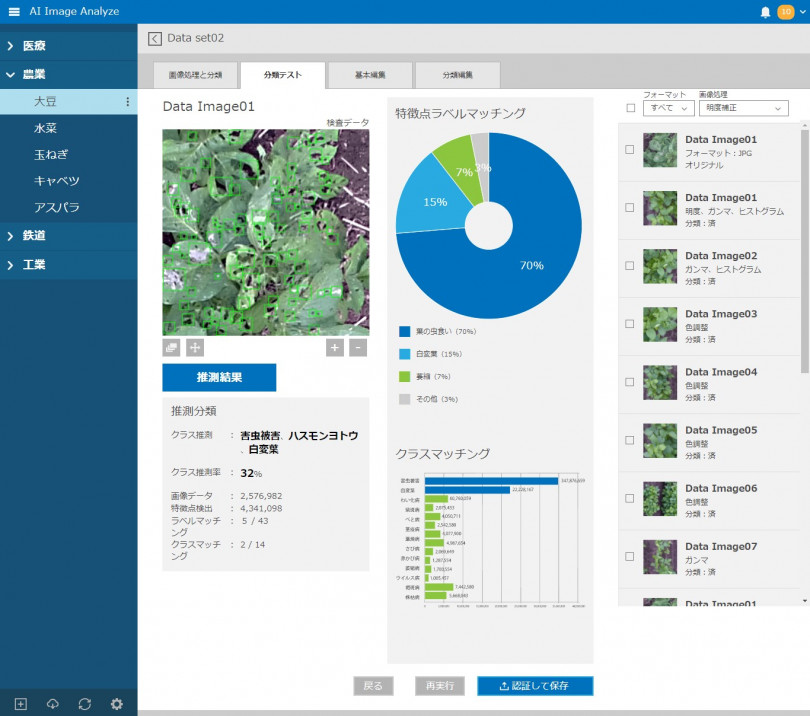This screenshot has width=810, height=716.
Task: Open the 画像処理 dropdown showing 明度補正
Action: coord(743,108)
